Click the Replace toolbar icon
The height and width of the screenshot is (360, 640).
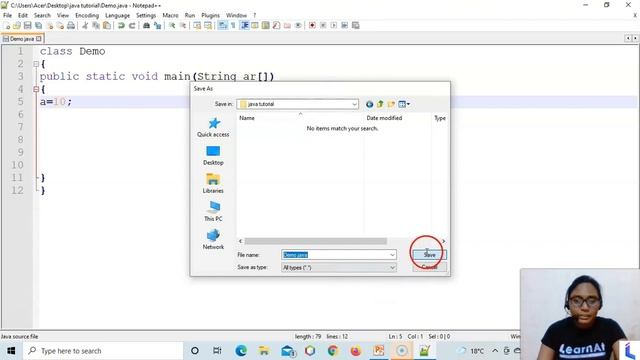point(157,25)
